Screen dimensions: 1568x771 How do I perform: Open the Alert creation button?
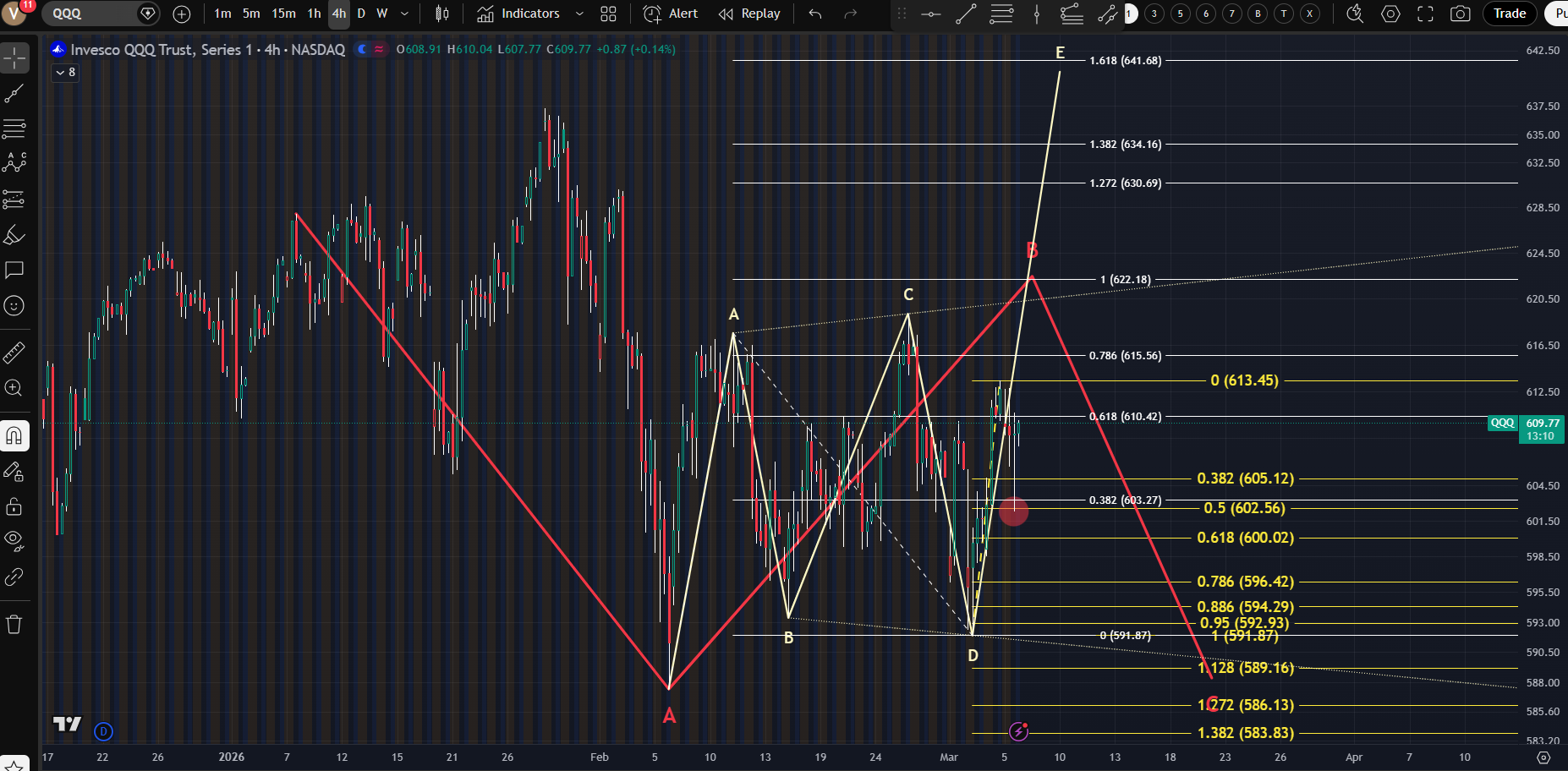[671, 14]
